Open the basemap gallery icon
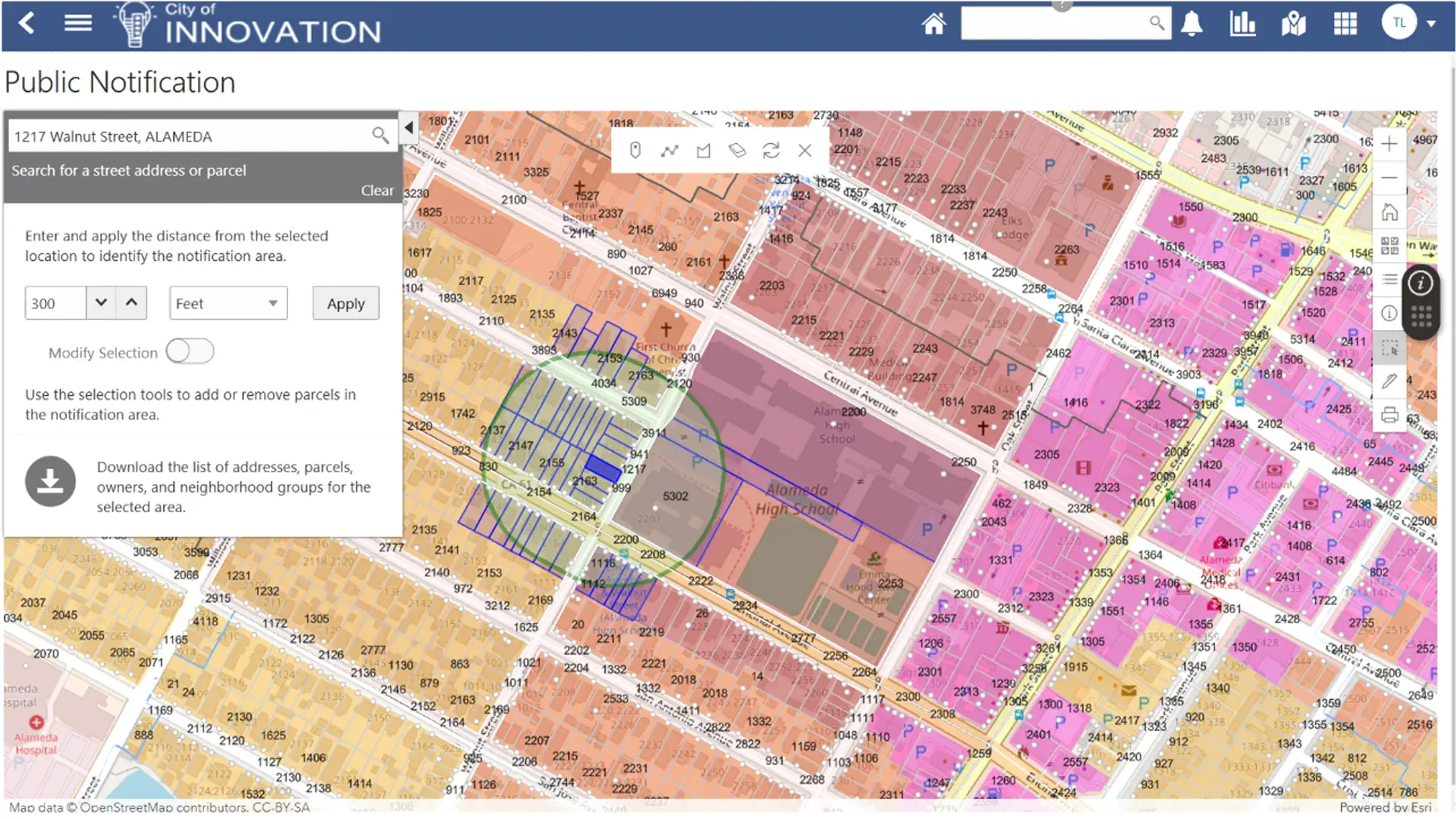Screen dimensions: 1456x819 click(x=1389, y=246)
